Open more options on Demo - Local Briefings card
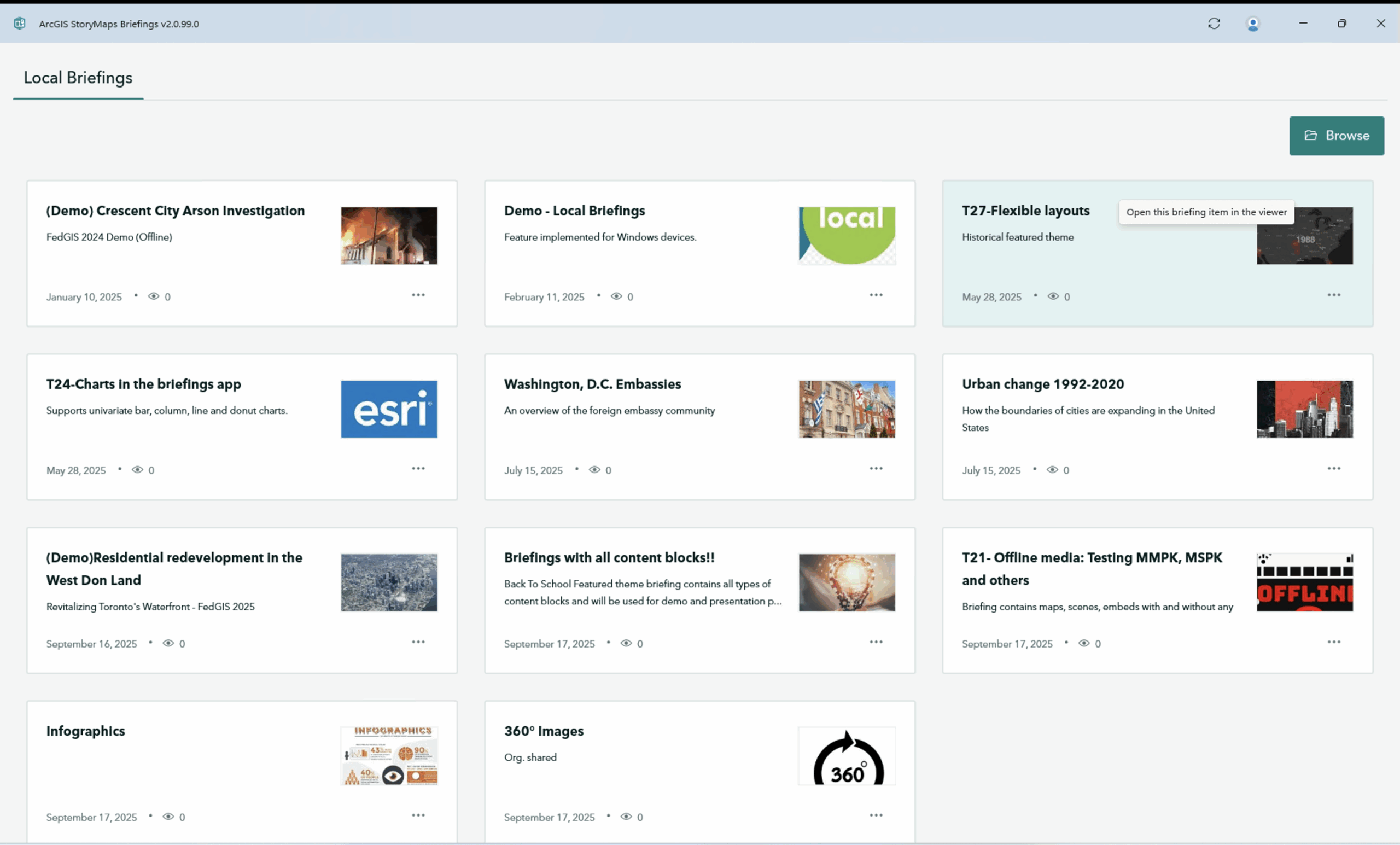1400x845 pixels. 876,295
